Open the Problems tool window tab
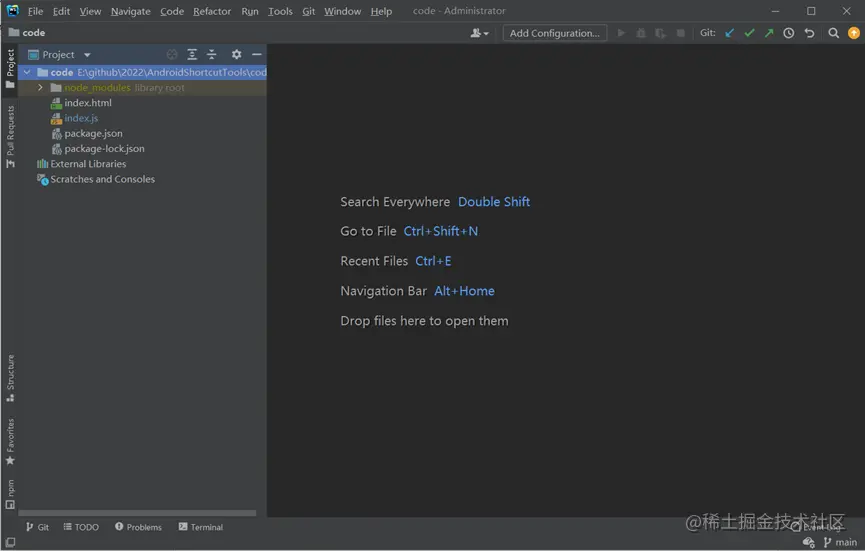Viewport: 865px width, 551px height. click(138, 527)
